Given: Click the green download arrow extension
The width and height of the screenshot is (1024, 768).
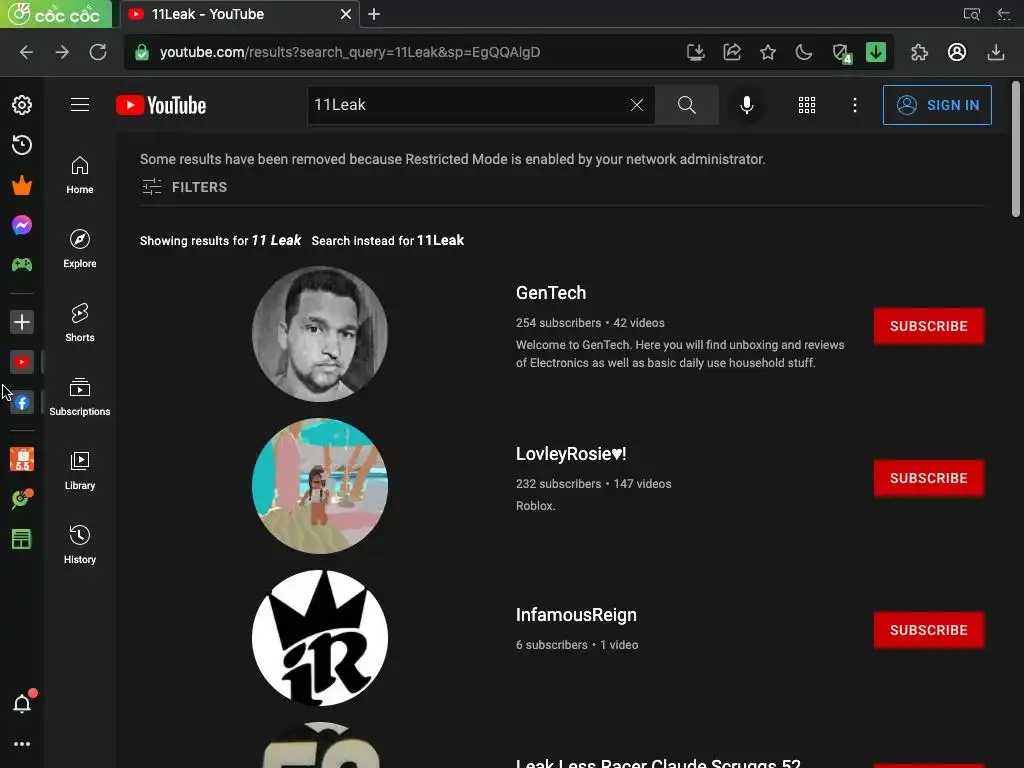Looking at the screenshot, I should (x=876, y=52).
